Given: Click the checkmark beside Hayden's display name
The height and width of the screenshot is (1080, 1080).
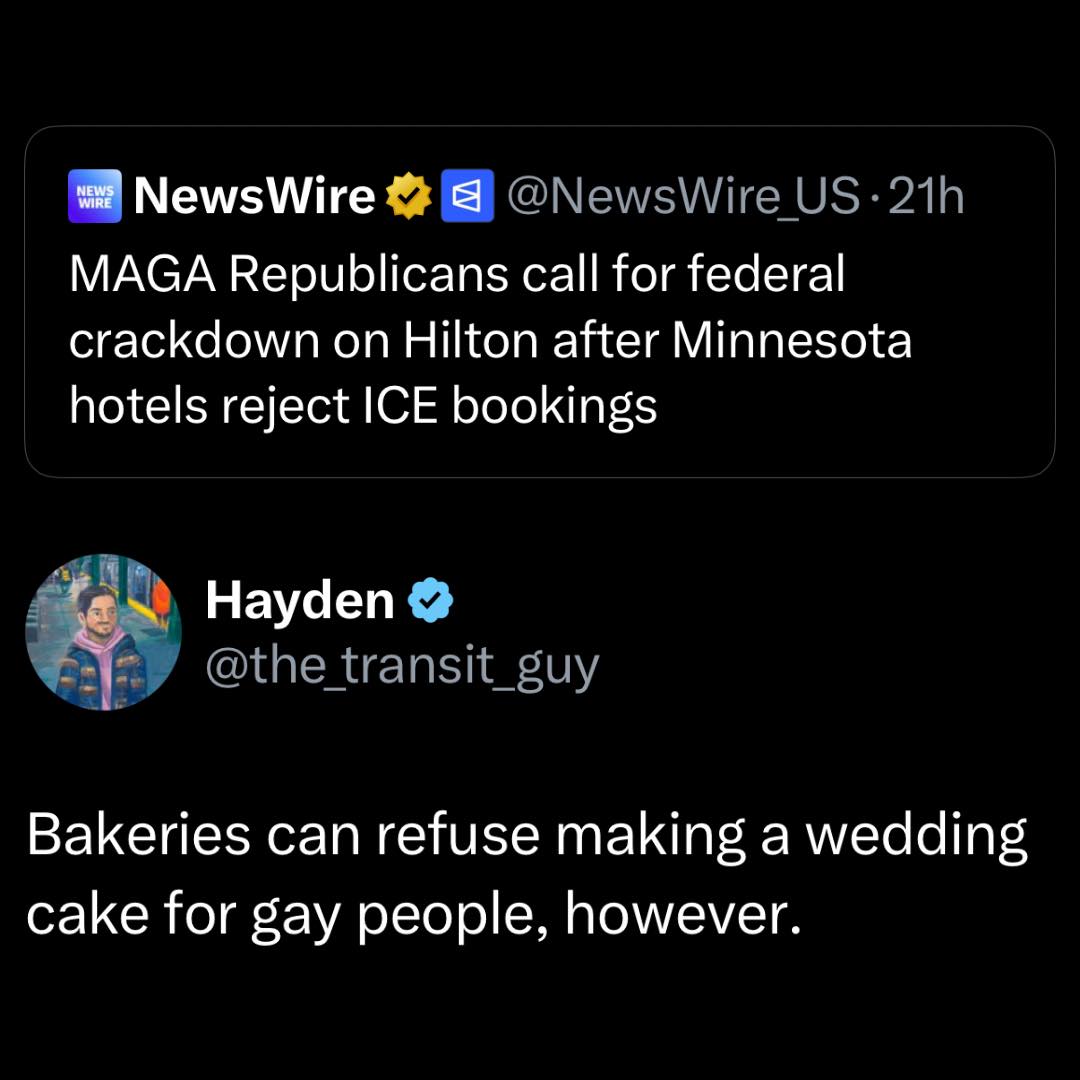Looking at the screenshot, I should pyautogui.click(x=431, y=599).
